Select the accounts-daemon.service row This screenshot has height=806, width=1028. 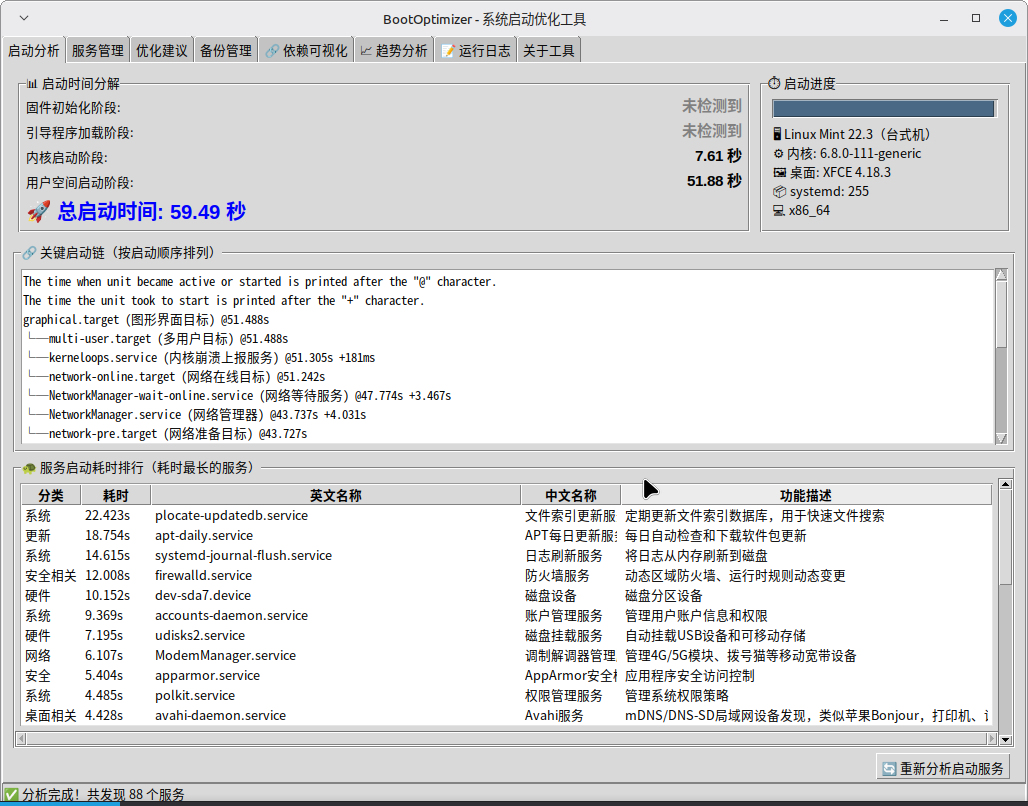(506, 616)
